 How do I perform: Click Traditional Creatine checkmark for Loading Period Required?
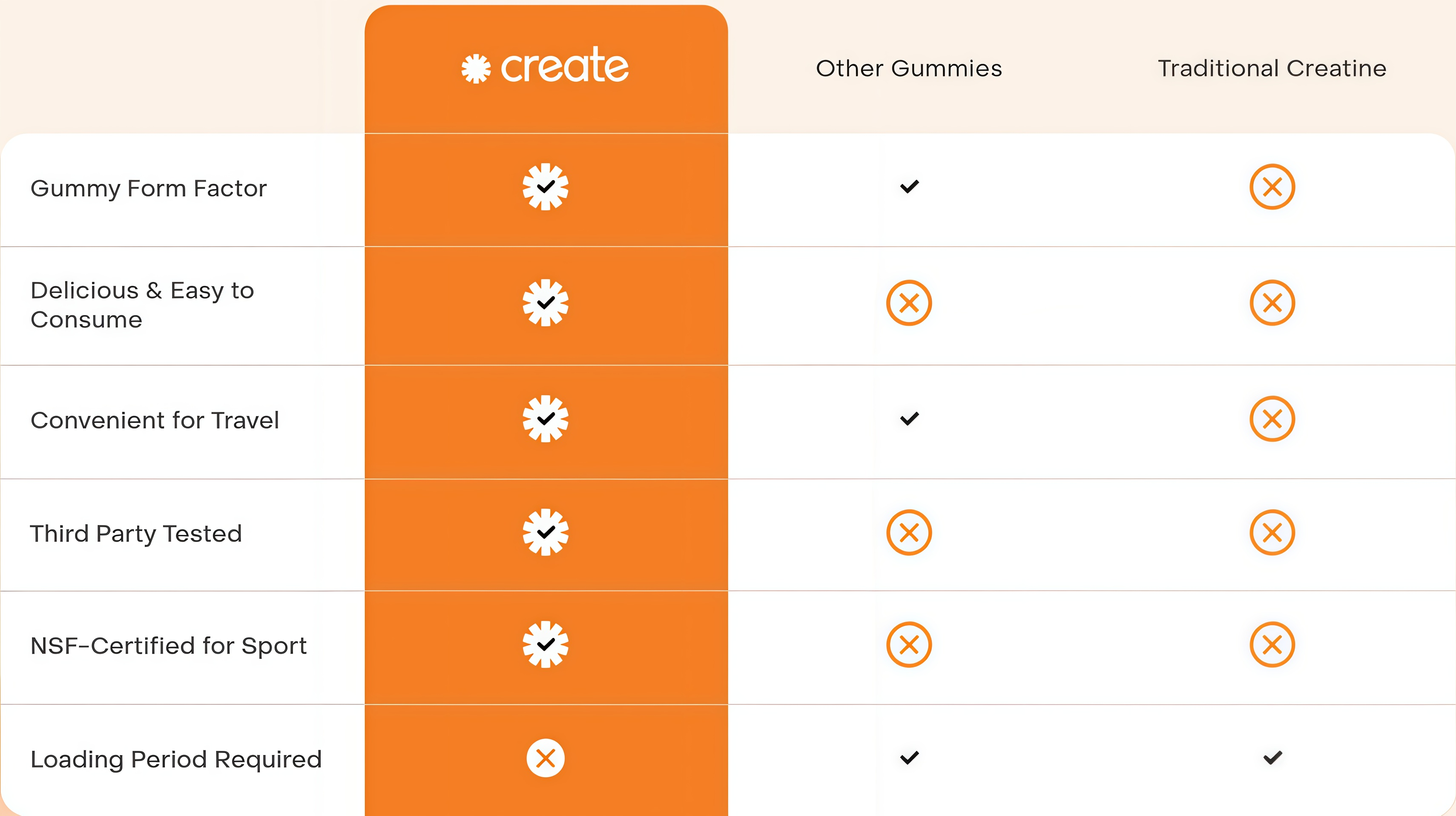tap(1273, 757)
